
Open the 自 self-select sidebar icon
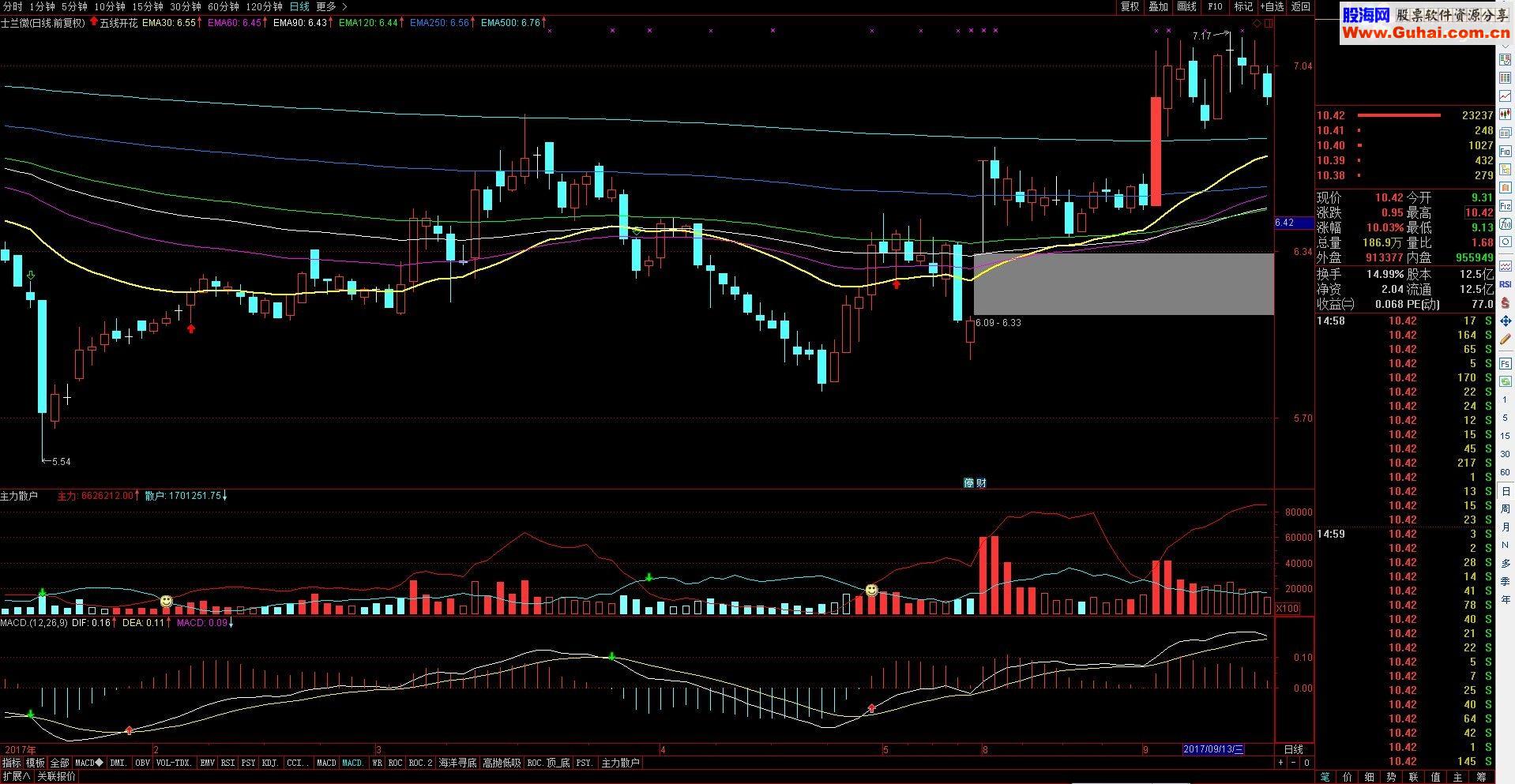[1506, 188]
